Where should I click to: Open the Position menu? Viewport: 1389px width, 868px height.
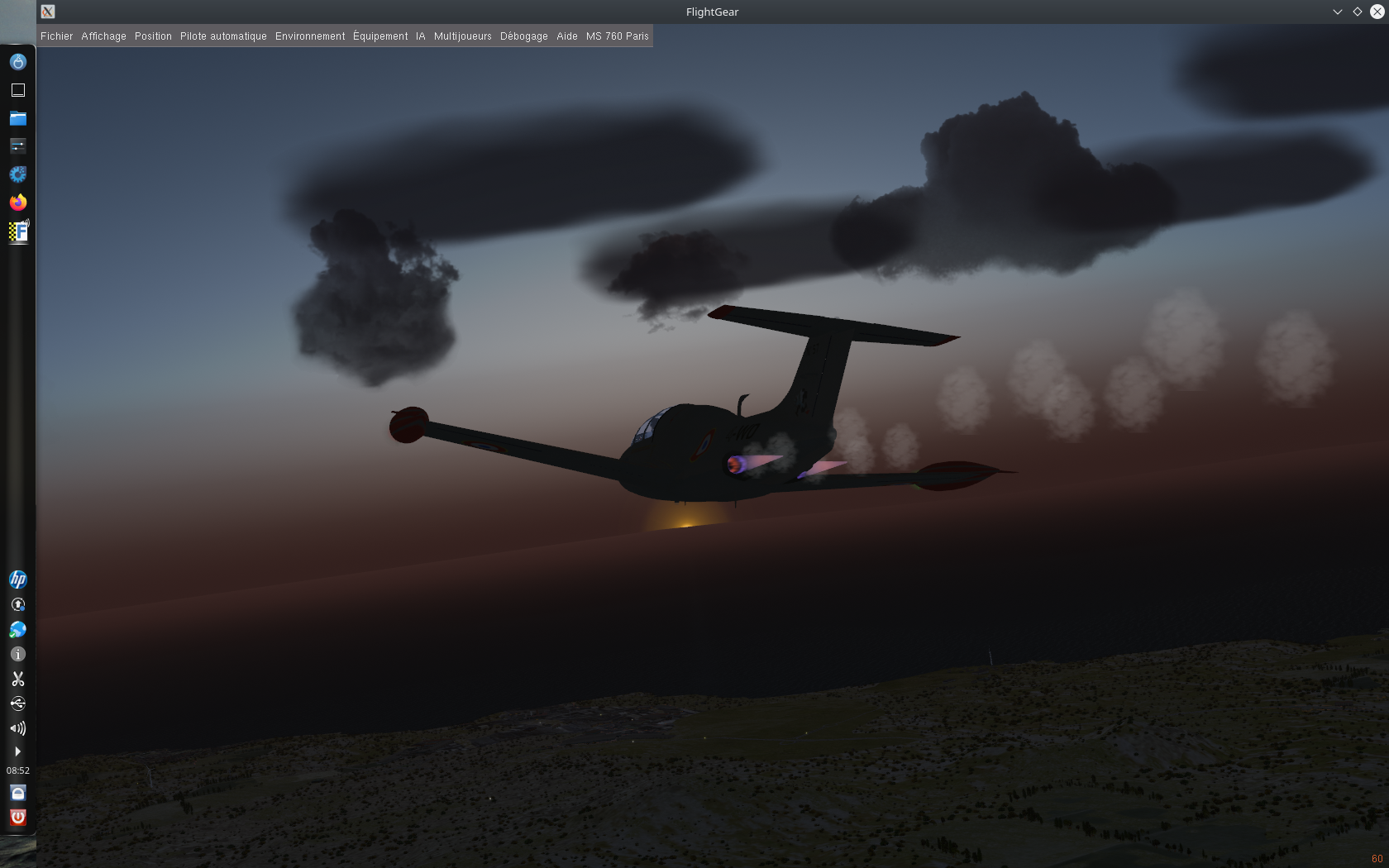pos(153,36)
